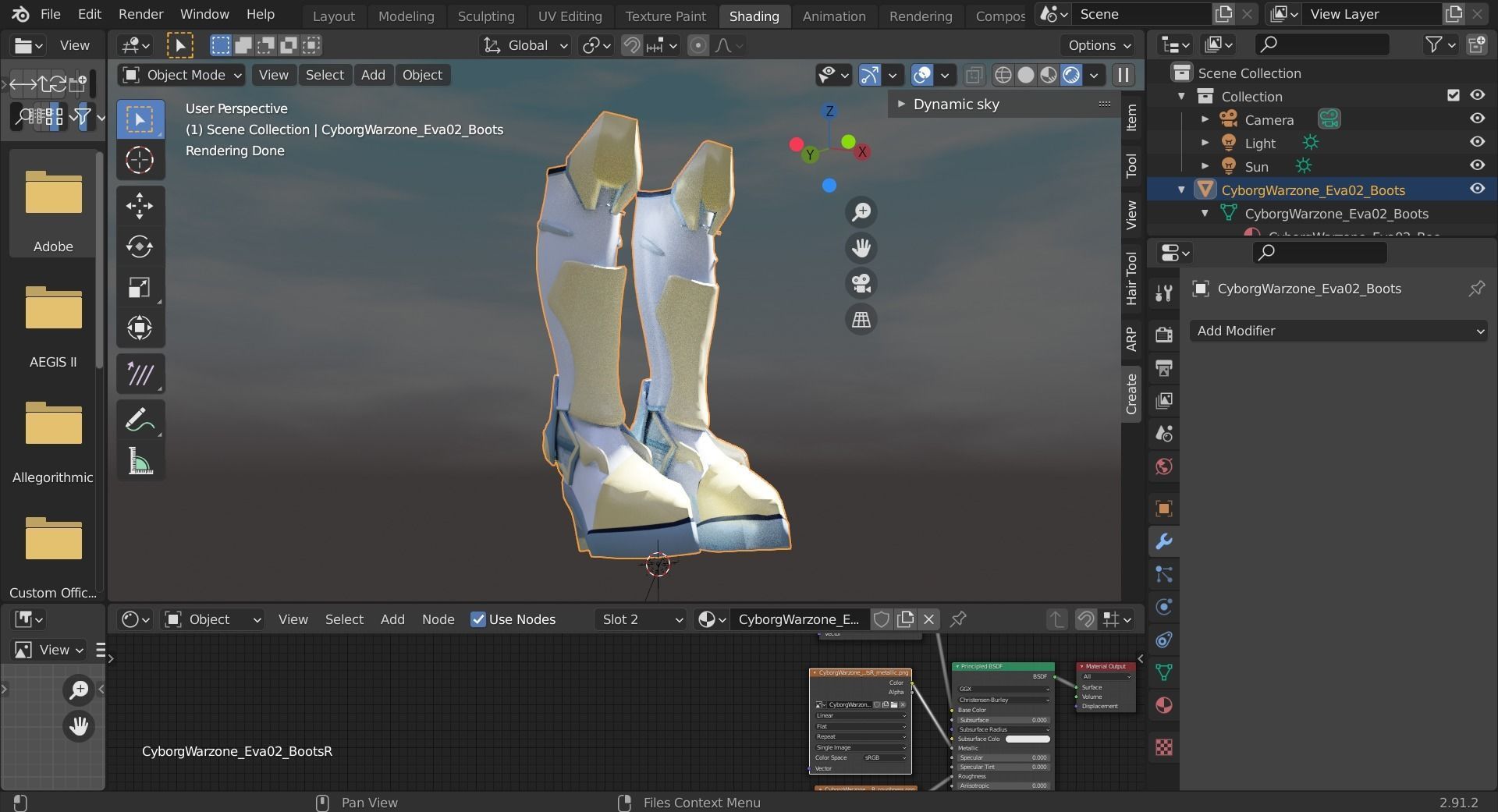Open Output properties tab
The width and height of the screenshot is (1498, 812).
point(1164,367)
